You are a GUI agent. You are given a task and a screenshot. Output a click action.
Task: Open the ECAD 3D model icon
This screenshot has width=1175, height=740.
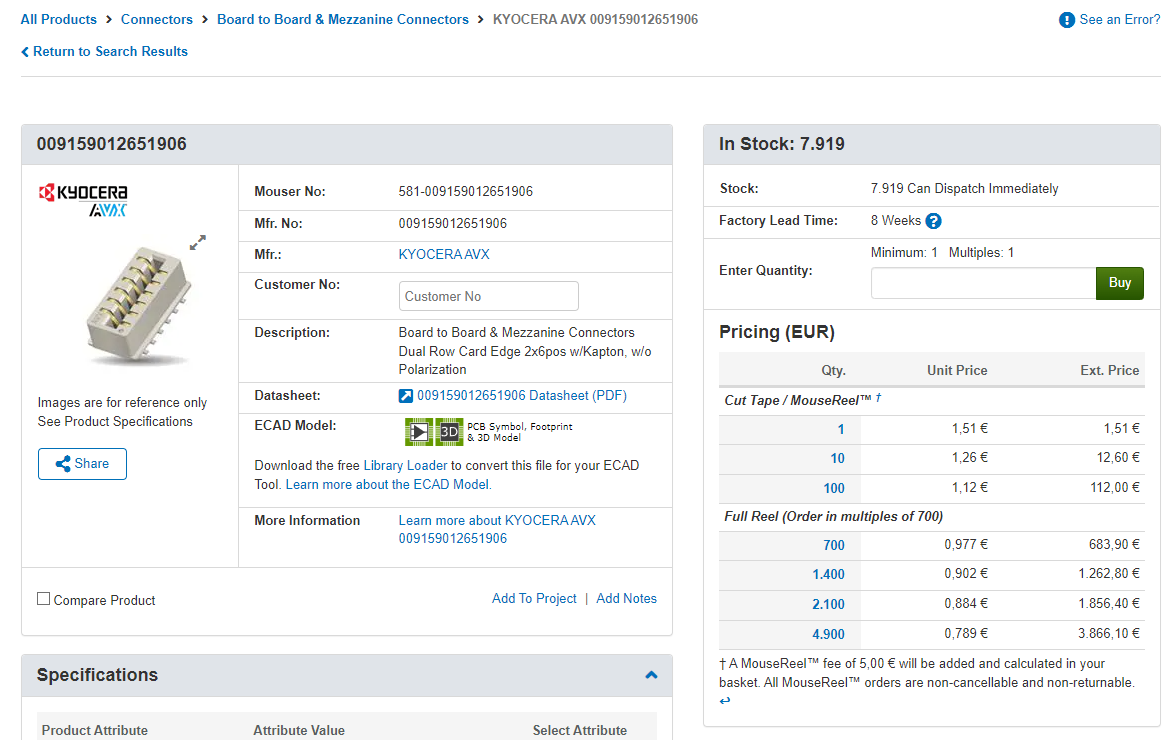449,432
